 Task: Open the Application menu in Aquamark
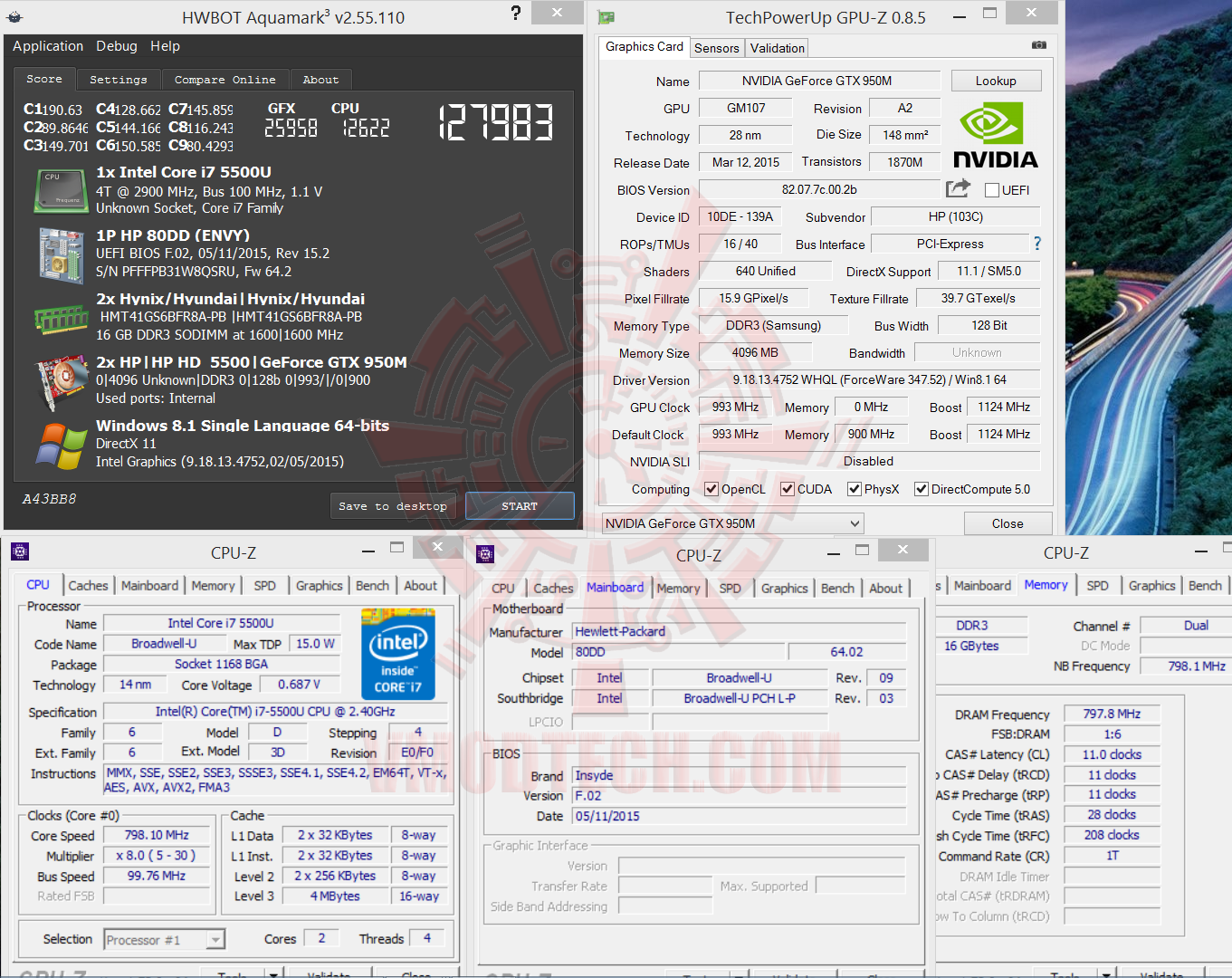click(48, 46)
